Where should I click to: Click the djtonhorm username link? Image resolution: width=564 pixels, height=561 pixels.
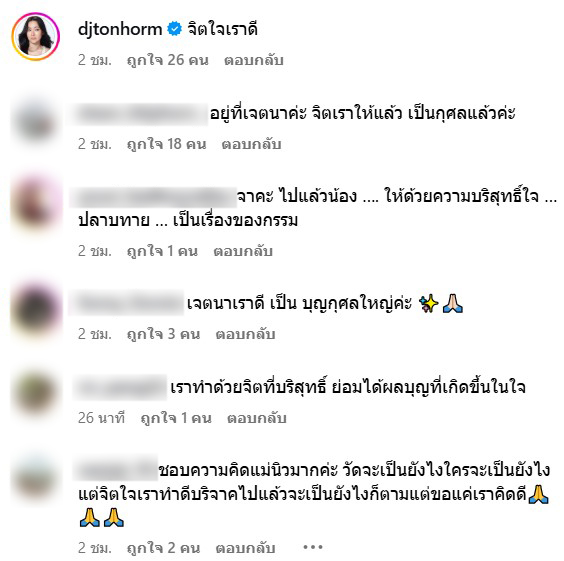tap(120, 29)
